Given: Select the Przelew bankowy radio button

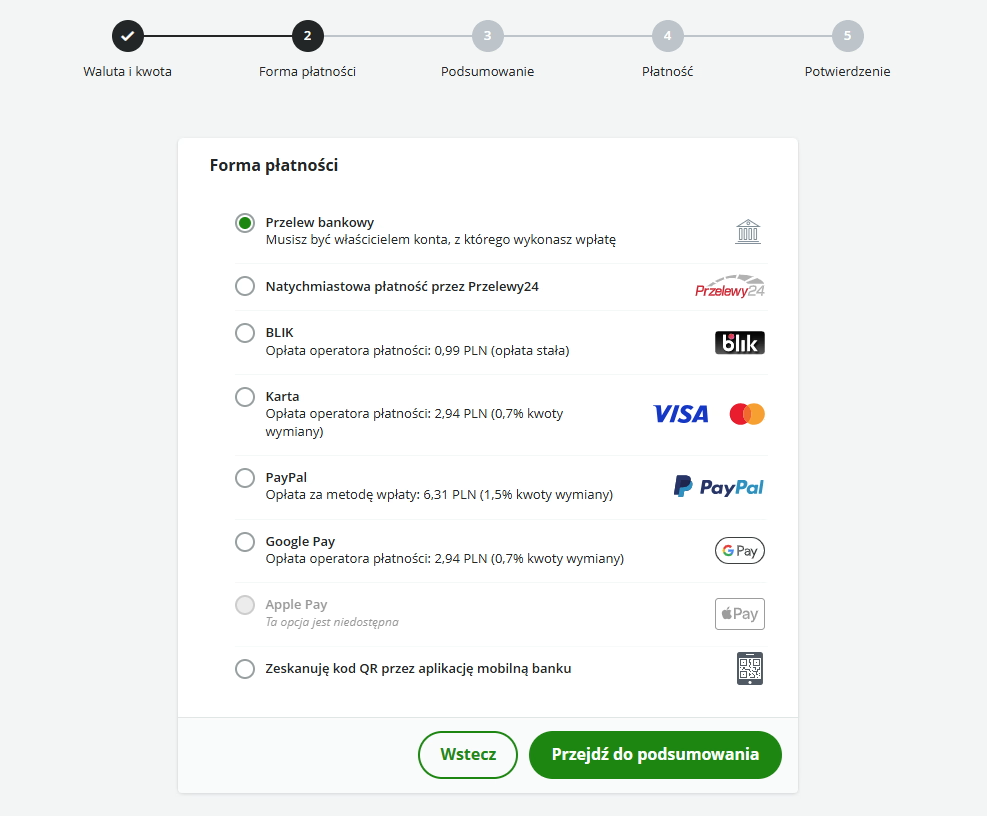Looking at the screenshot, I should pyautogui.click(x=245, y=223).
